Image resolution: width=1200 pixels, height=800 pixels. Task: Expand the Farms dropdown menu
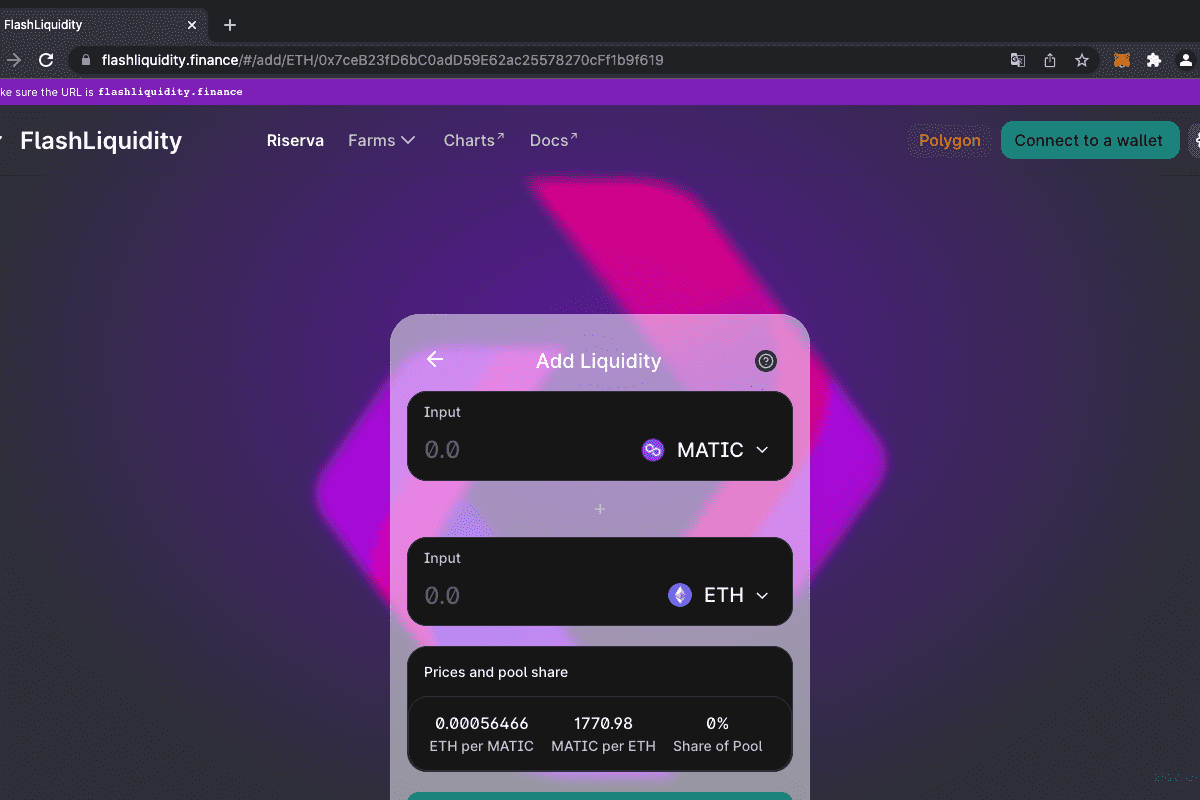tap(382, 140)
